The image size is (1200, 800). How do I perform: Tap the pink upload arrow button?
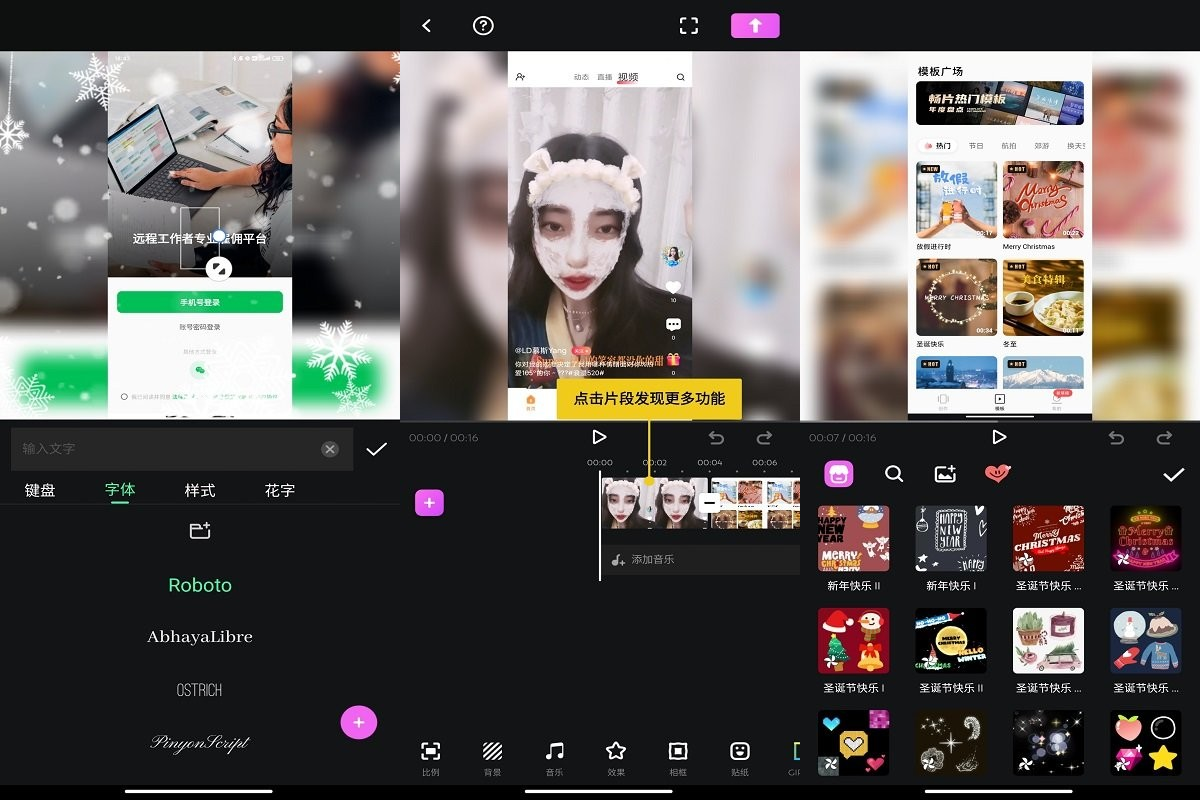coord(755,25)
